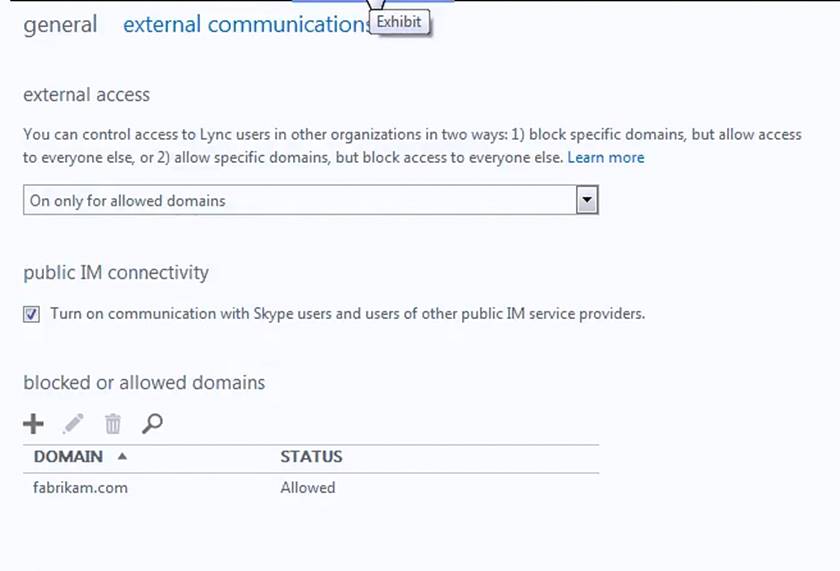Select the external communications tab

point(244,25)
